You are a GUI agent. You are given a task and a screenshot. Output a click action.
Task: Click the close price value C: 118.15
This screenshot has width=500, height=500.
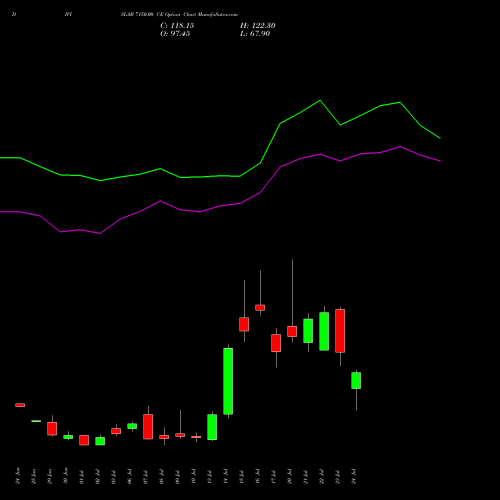point(177,26)
